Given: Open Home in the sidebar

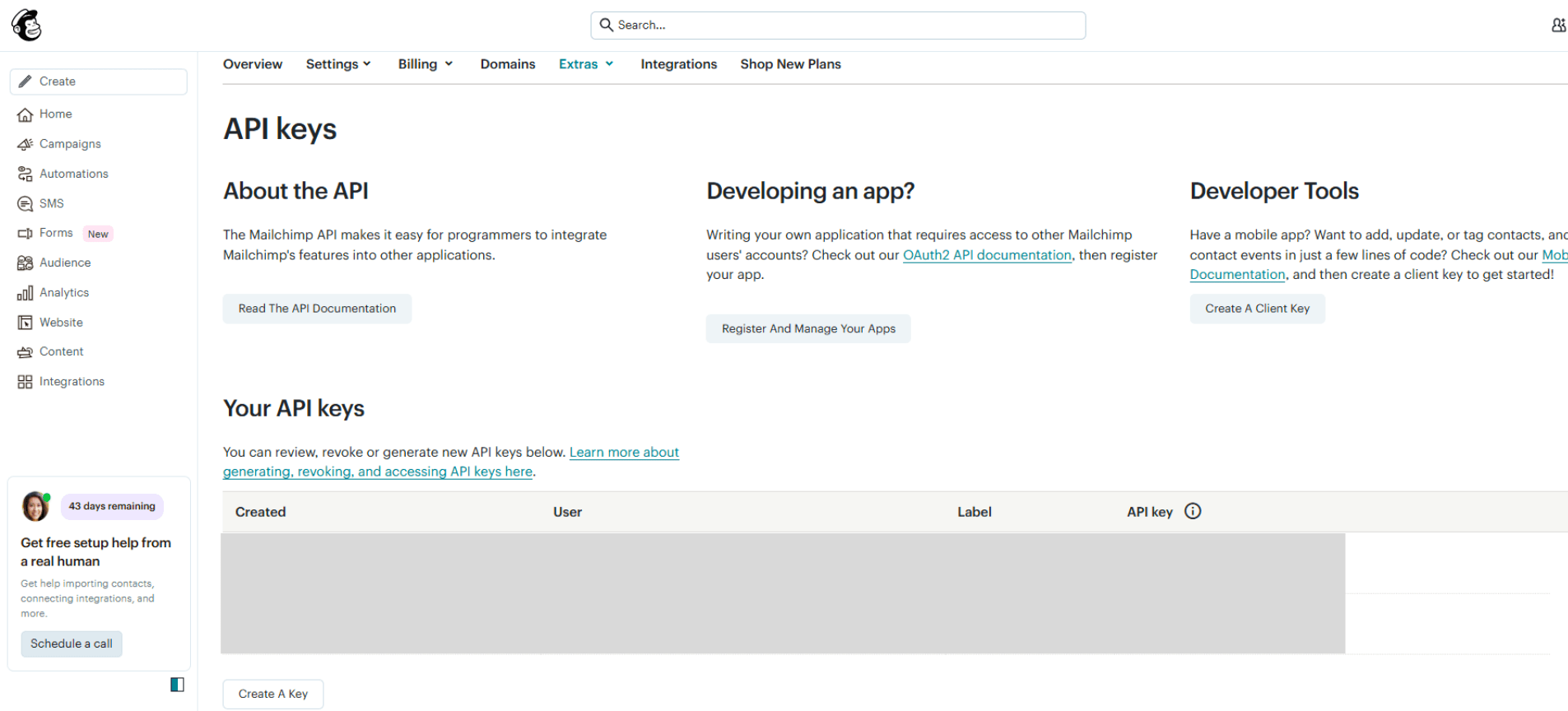Looking at the screenshot, I should (x=55, y=114).
